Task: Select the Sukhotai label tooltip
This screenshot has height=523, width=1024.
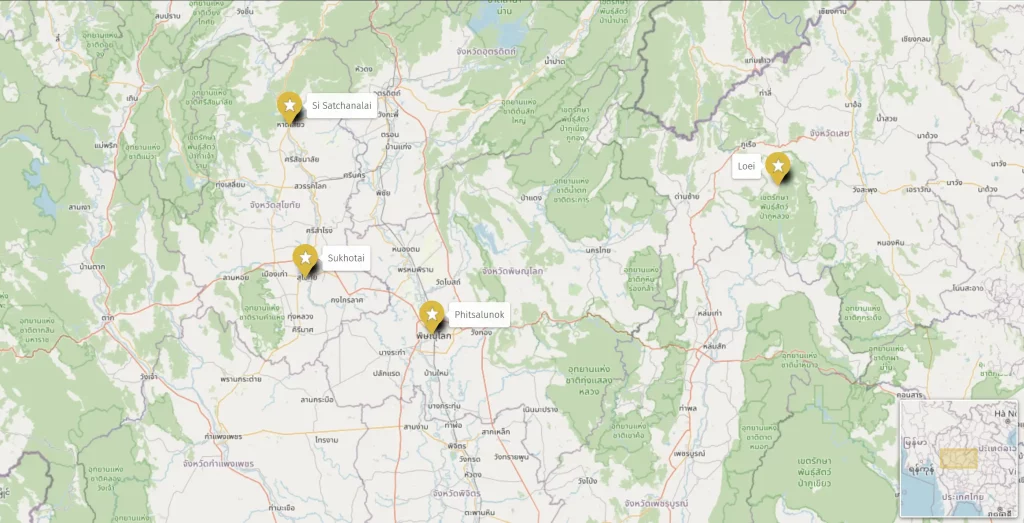Action: (x=346, y=259)
